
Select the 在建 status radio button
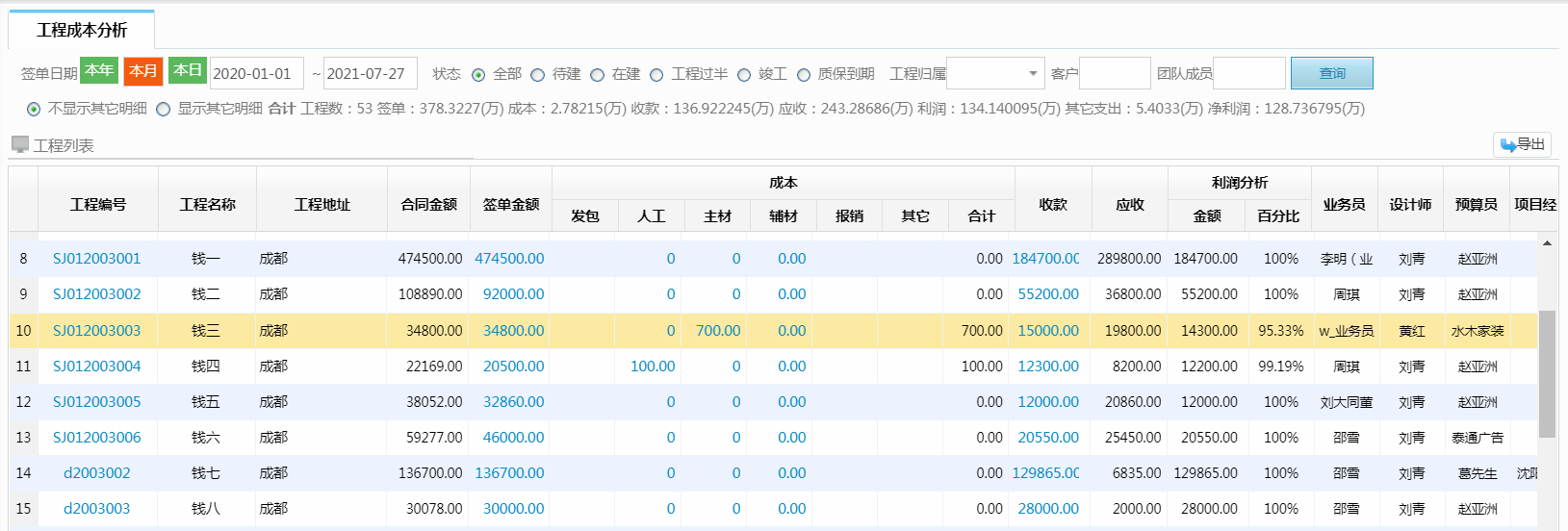tap(598, 75)
